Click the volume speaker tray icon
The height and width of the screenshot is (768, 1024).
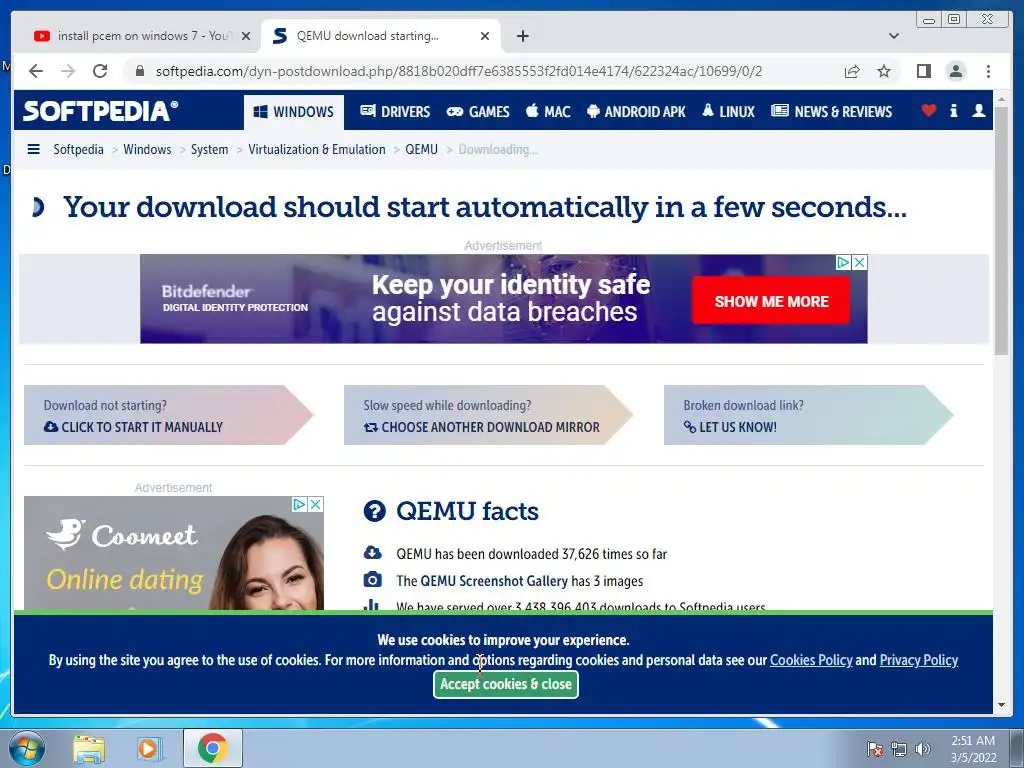click(923, 749)
